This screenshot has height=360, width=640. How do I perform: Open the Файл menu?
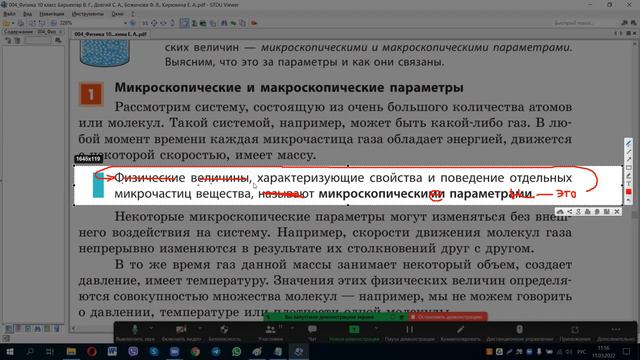[x=9, y=14]
